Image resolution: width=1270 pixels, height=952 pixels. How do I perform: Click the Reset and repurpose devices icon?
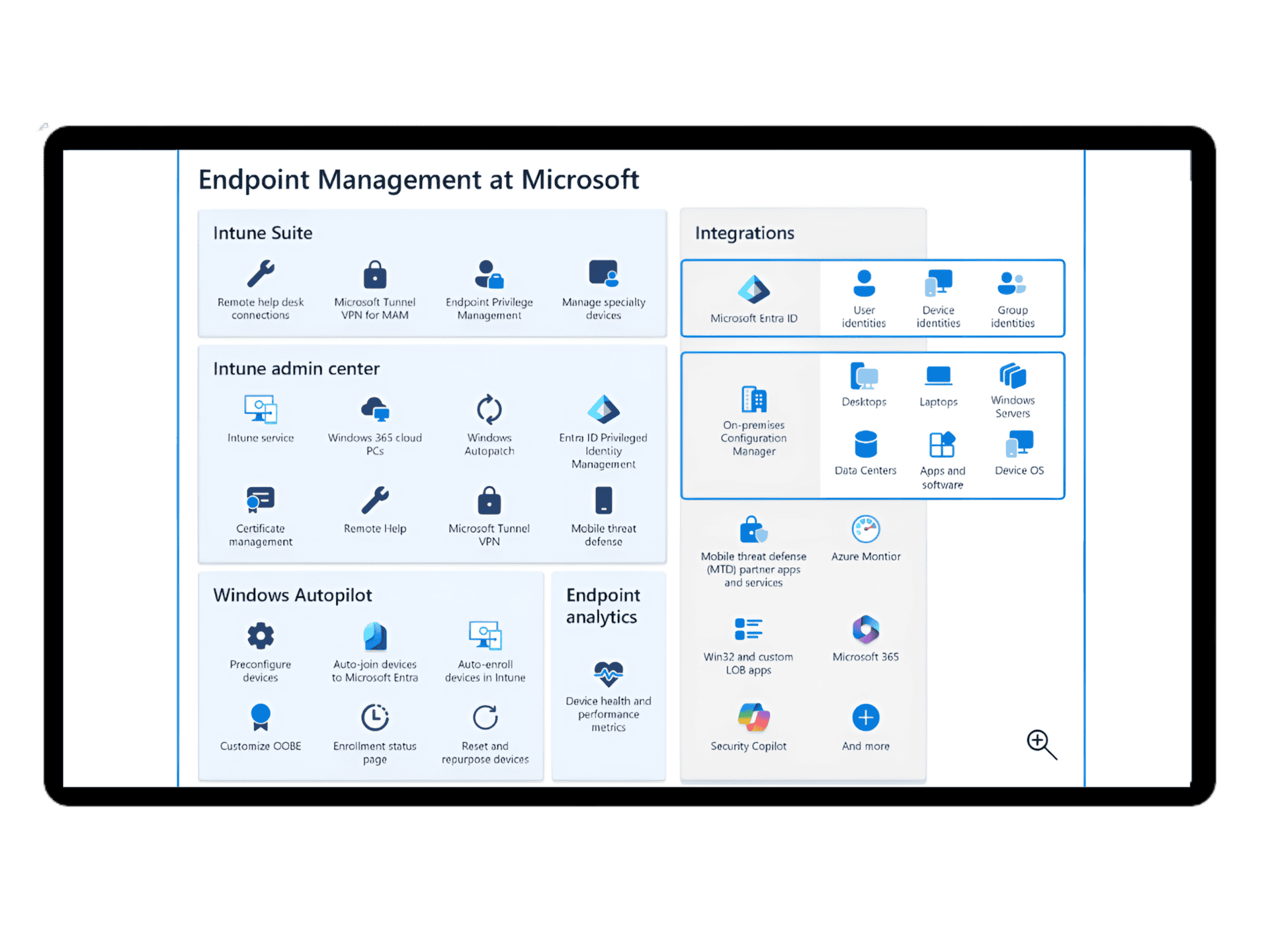[x=485, y=717]
